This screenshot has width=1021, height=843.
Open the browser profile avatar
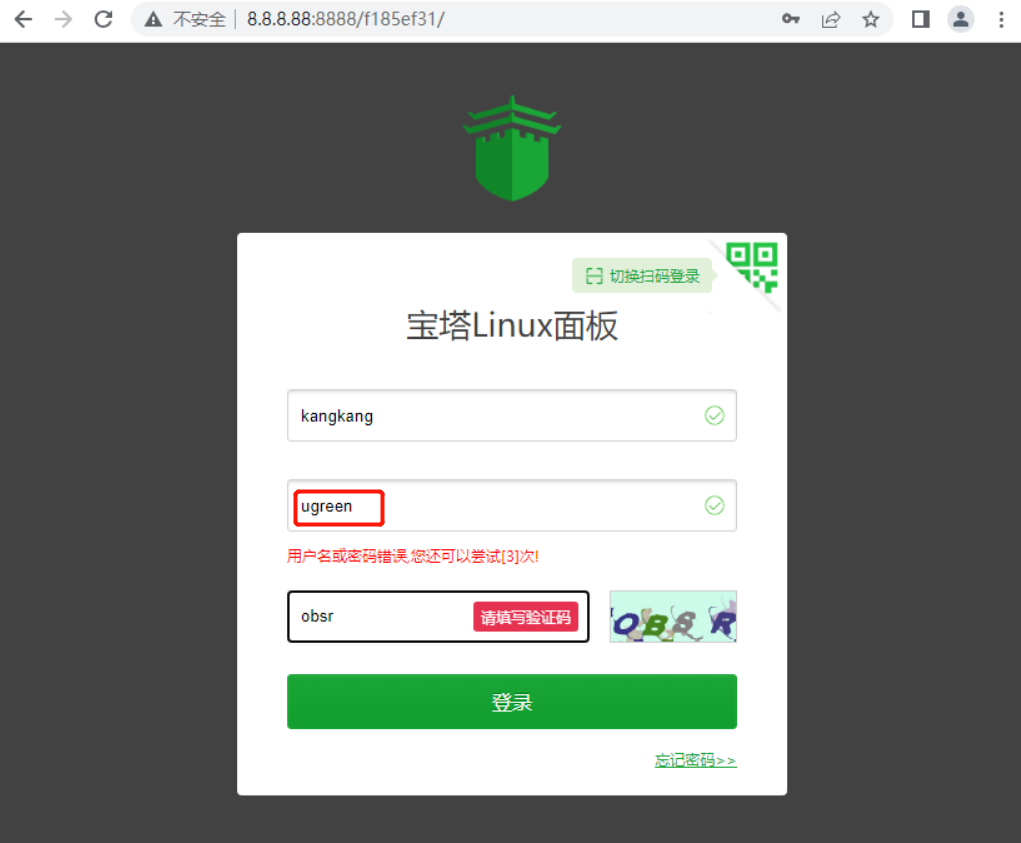960,20
